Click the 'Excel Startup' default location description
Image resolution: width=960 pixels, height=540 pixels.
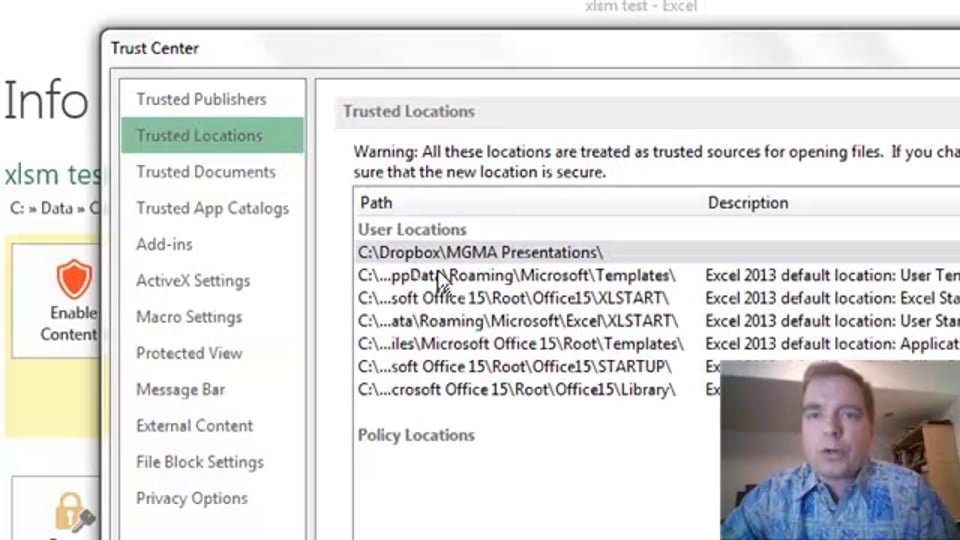832,298
